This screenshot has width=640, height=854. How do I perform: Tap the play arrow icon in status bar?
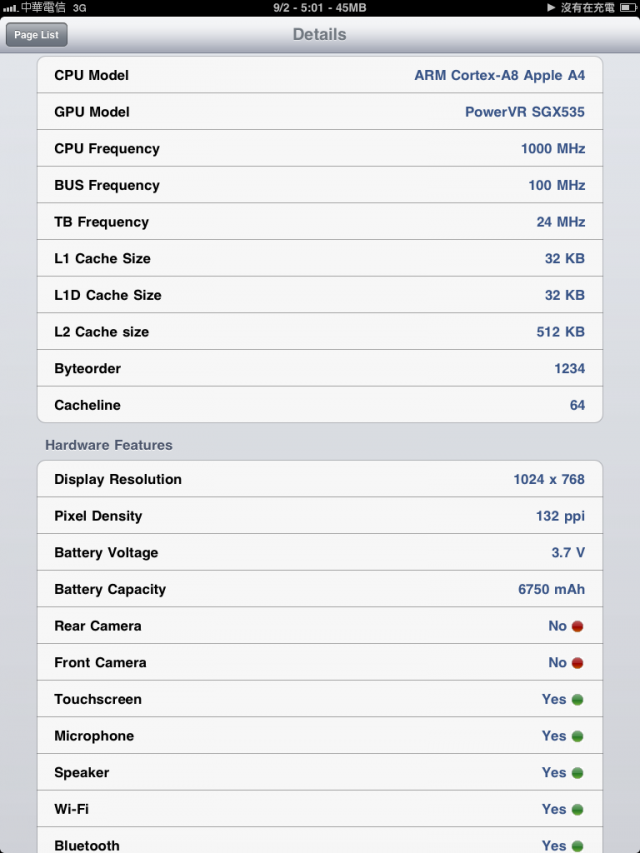click(551, 8)
